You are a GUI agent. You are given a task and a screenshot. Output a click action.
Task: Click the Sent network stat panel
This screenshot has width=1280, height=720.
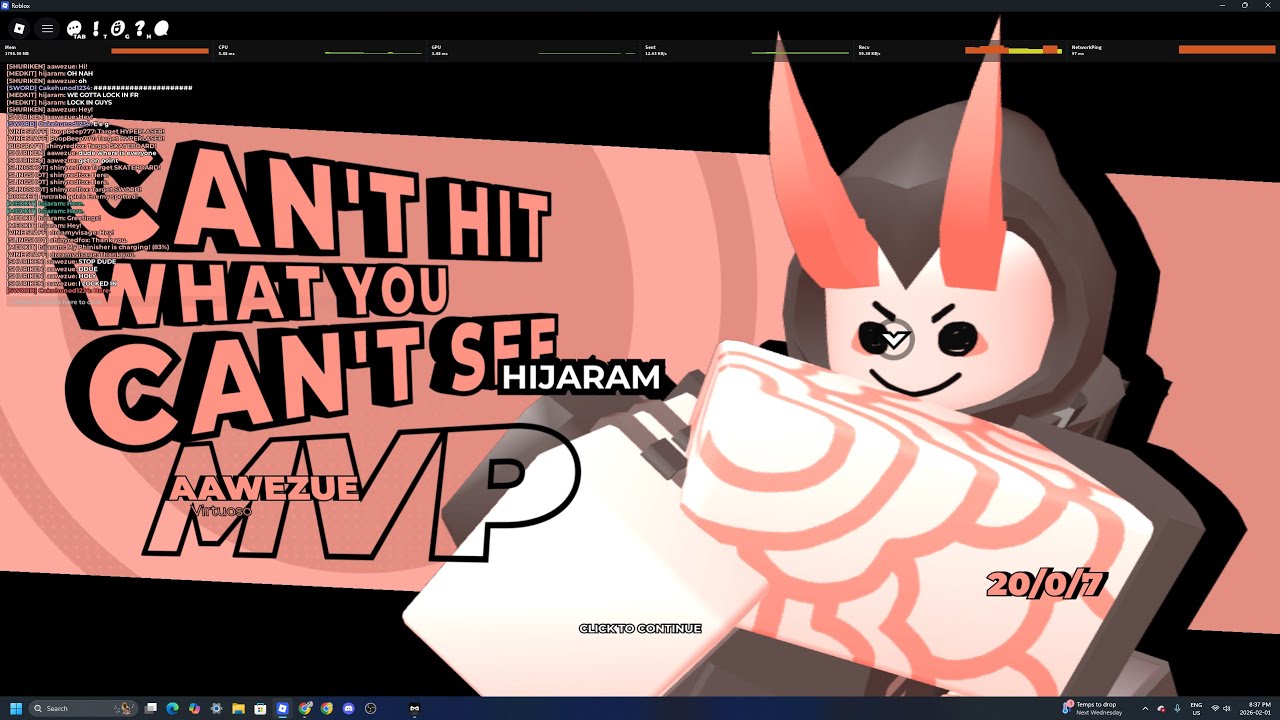coord(748,50)
